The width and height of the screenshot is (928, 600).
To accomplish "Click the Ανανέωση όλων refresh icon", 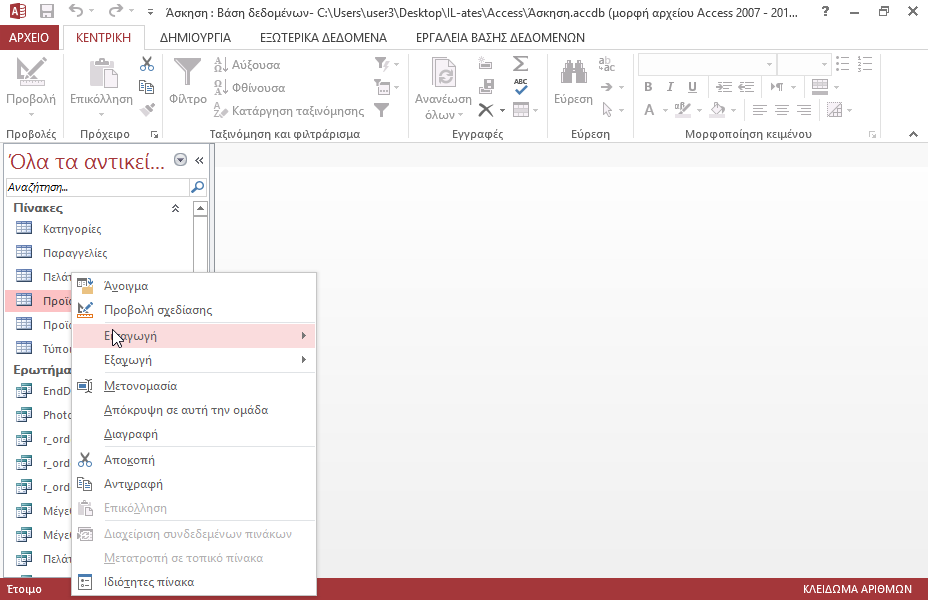I will pyautogui.click(x=444, y=73).
